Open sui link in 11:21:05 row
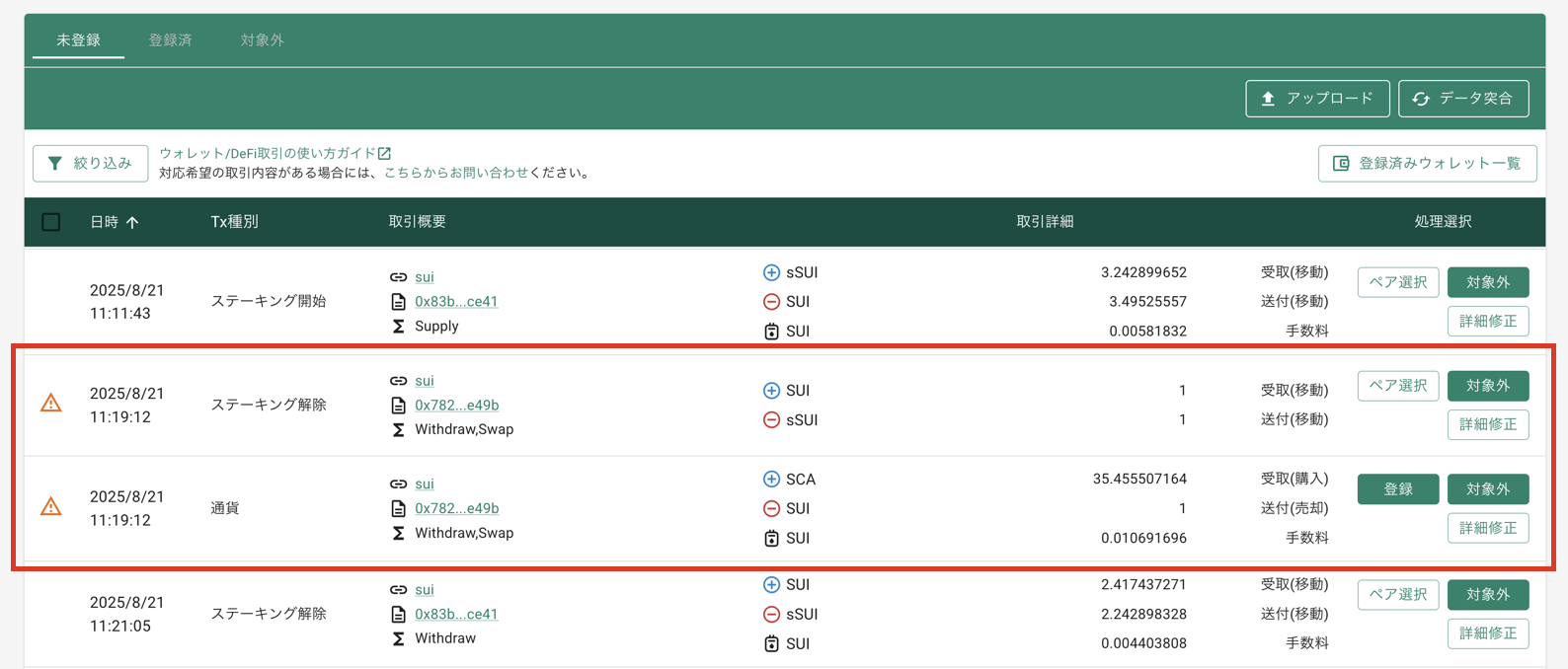The height and width of the screenshot is (669, 1568). pos(425,590)
